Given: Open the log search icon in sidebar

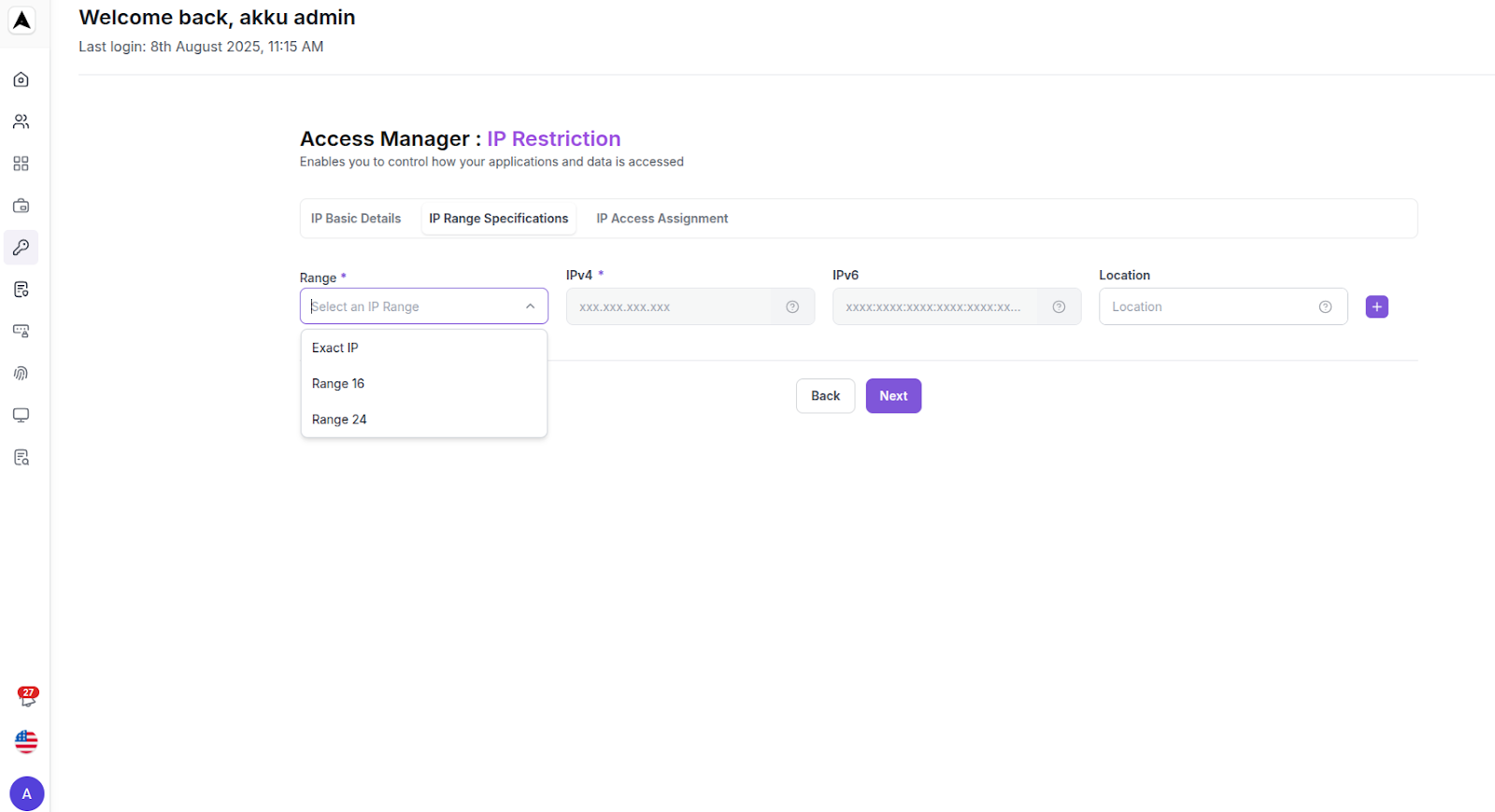Looking at the screenshot, I should click(x=21, y=457).
